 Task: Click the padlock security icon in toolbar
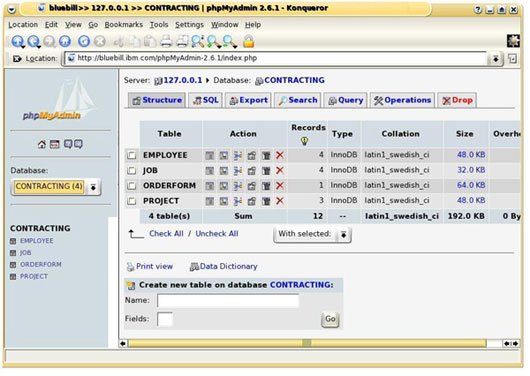248,41
